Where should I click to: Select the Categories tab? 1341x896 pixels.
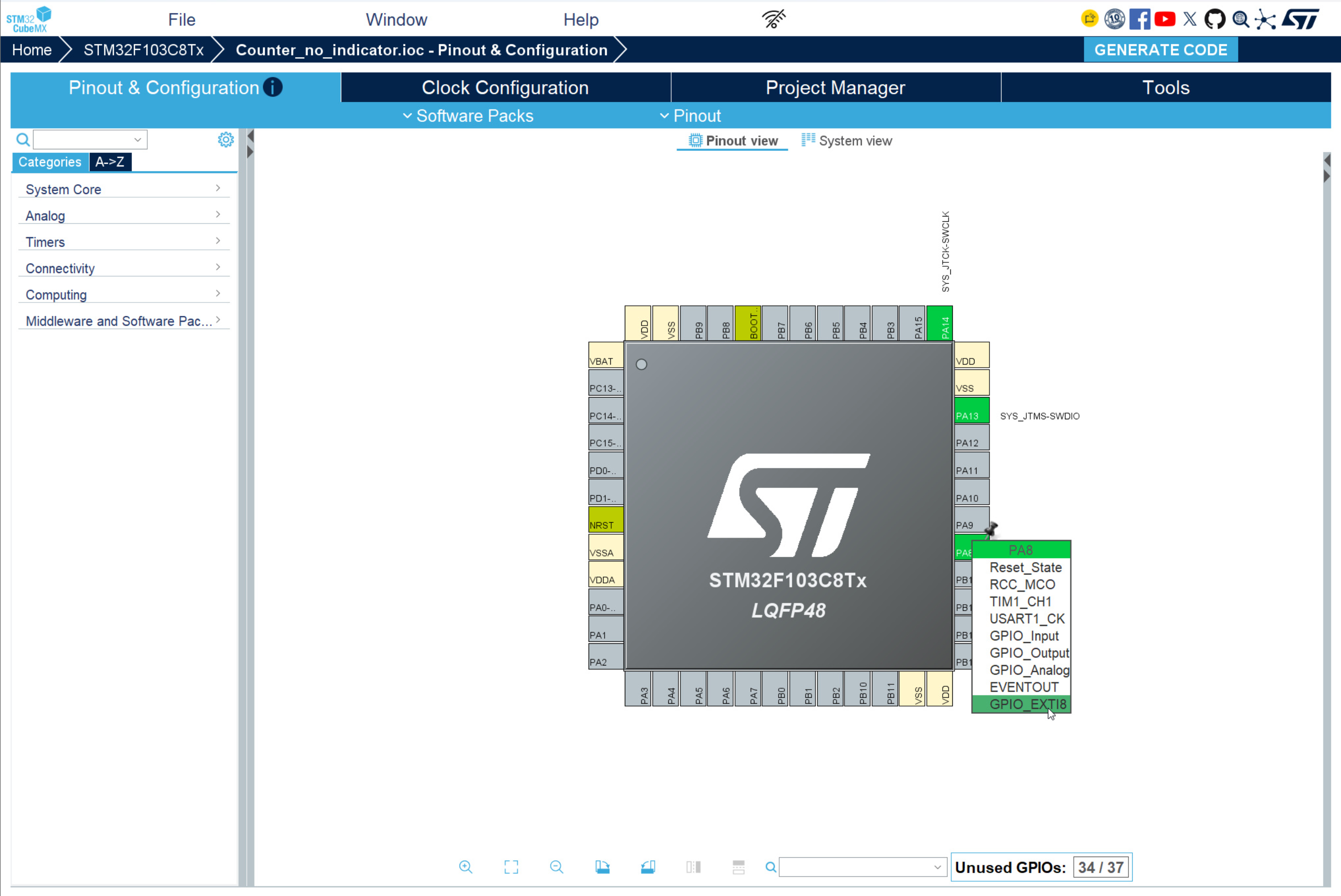[50, 162]
